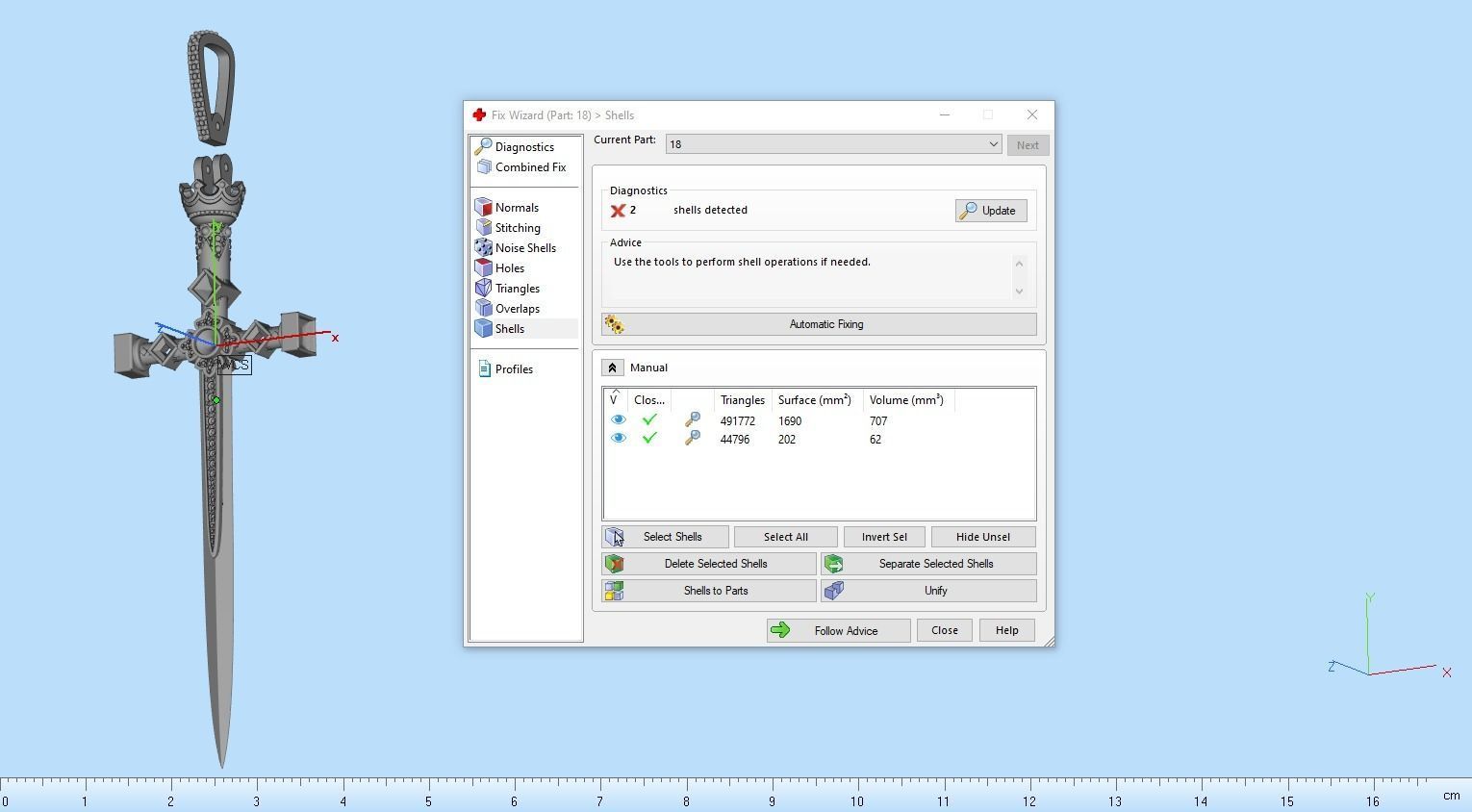Minimize the Fix Wizard window
Screen dimensions: 1472x812
click(x=944, y=115)
